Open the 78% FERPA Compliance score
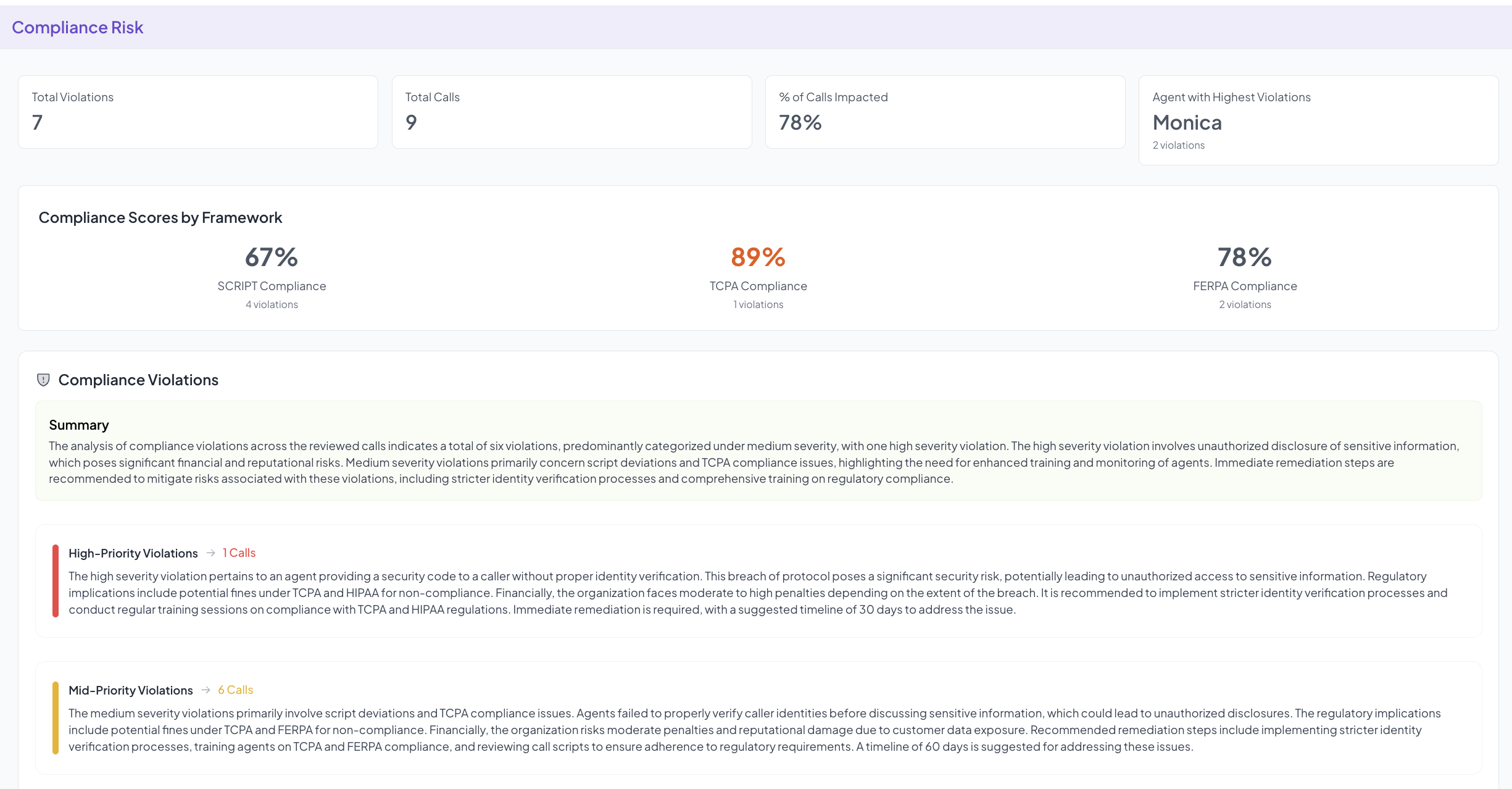Screen dimensions: 1512x789 click(x=1245, y=257)
